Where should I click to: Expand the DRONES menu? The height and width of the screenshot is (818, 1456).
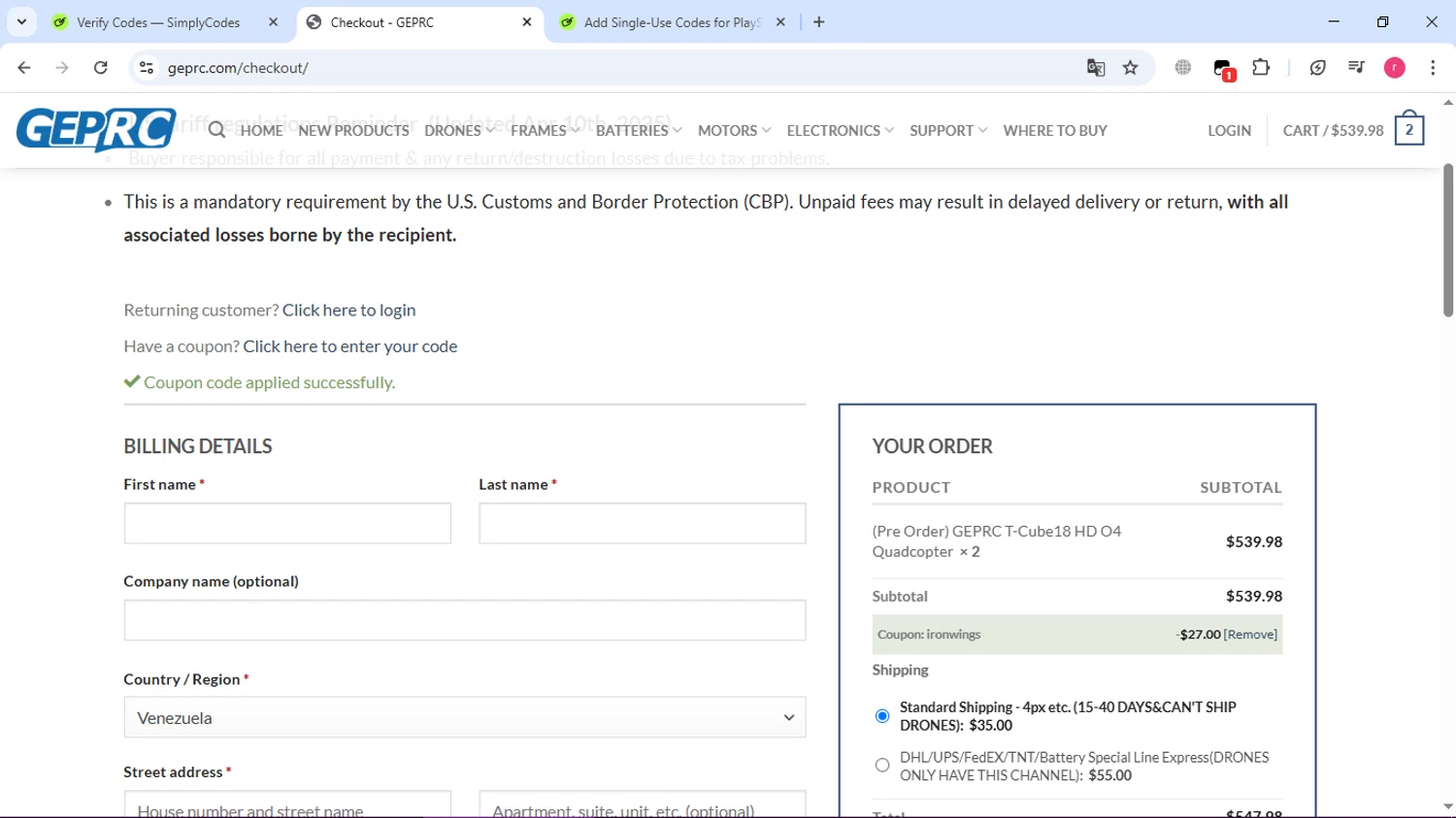point(459,130)
